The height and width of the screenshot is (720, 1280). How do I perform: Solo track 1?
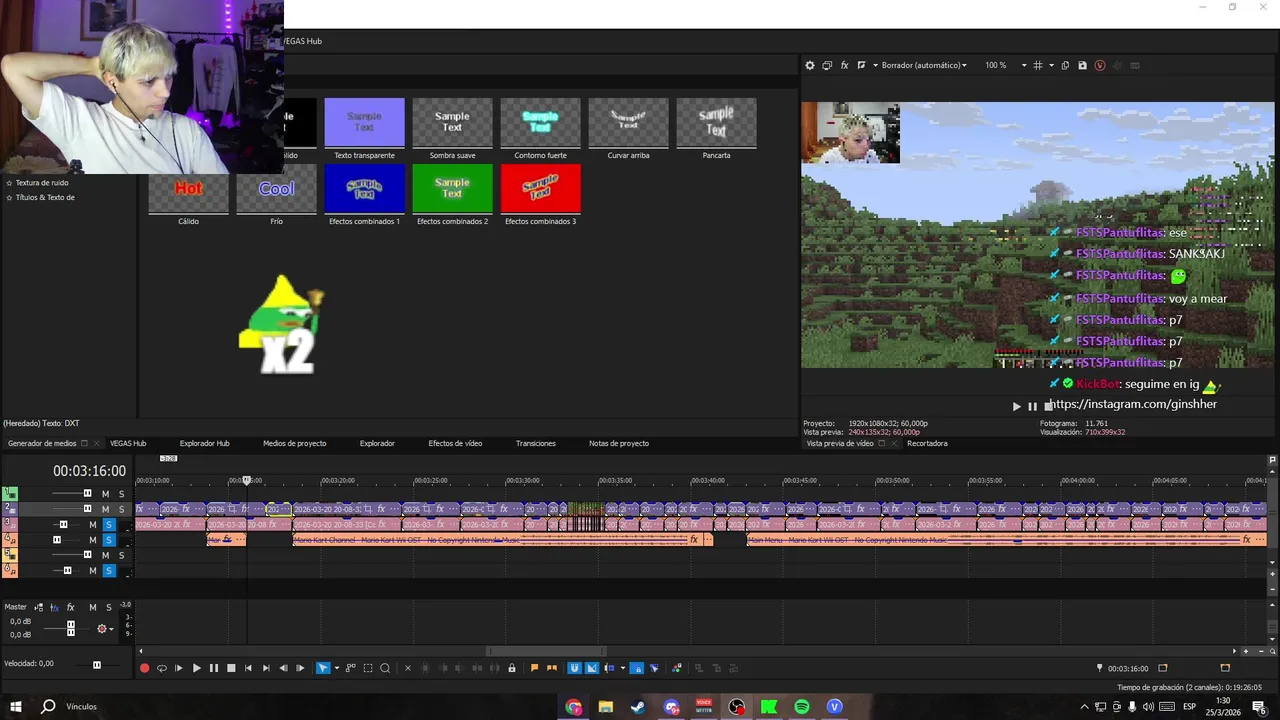(122, 494)
